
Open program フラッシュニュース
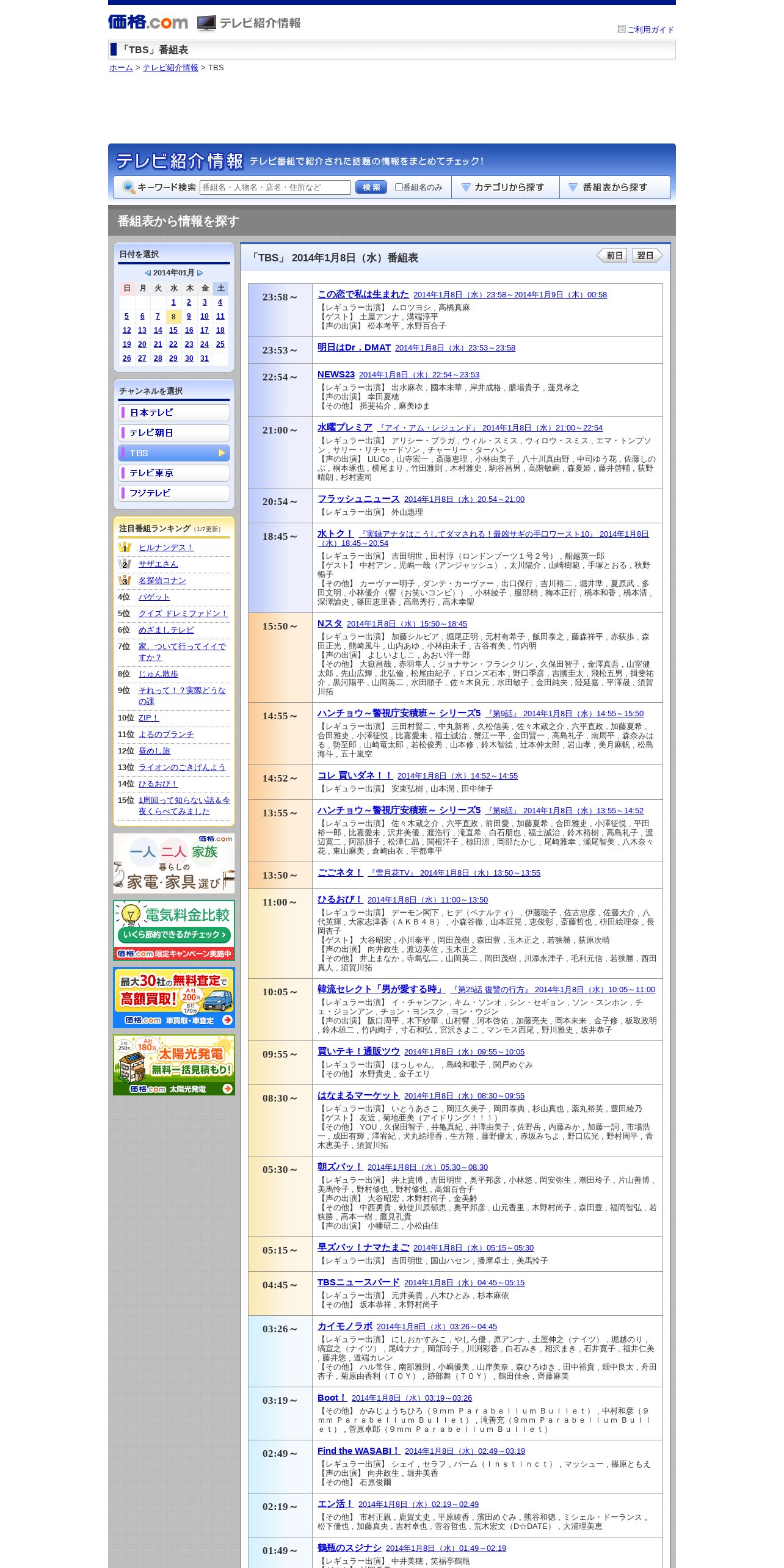tap(358, 499)
